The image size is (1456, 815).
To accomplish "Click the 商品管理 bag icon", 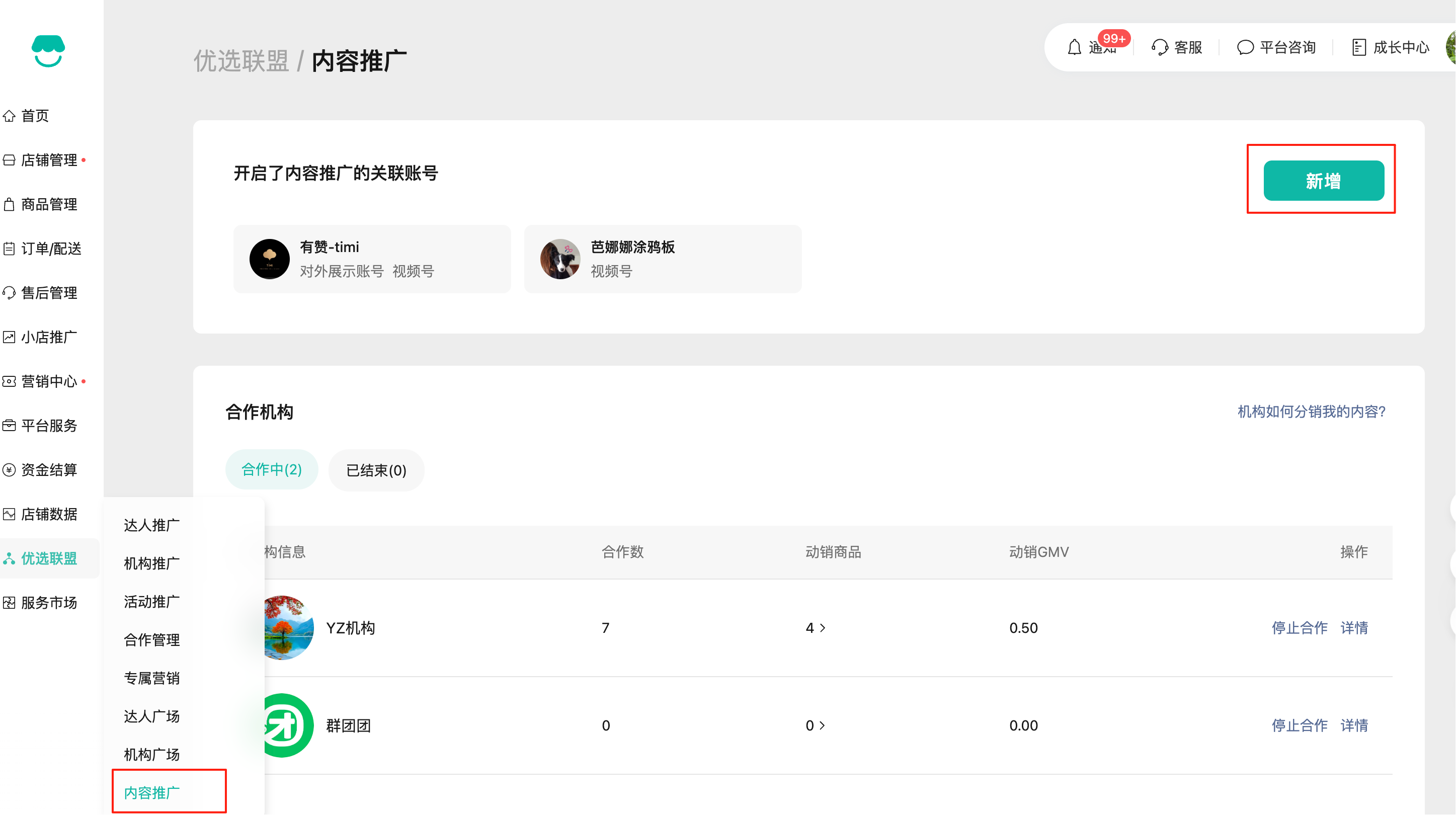I will pos(10,205).
